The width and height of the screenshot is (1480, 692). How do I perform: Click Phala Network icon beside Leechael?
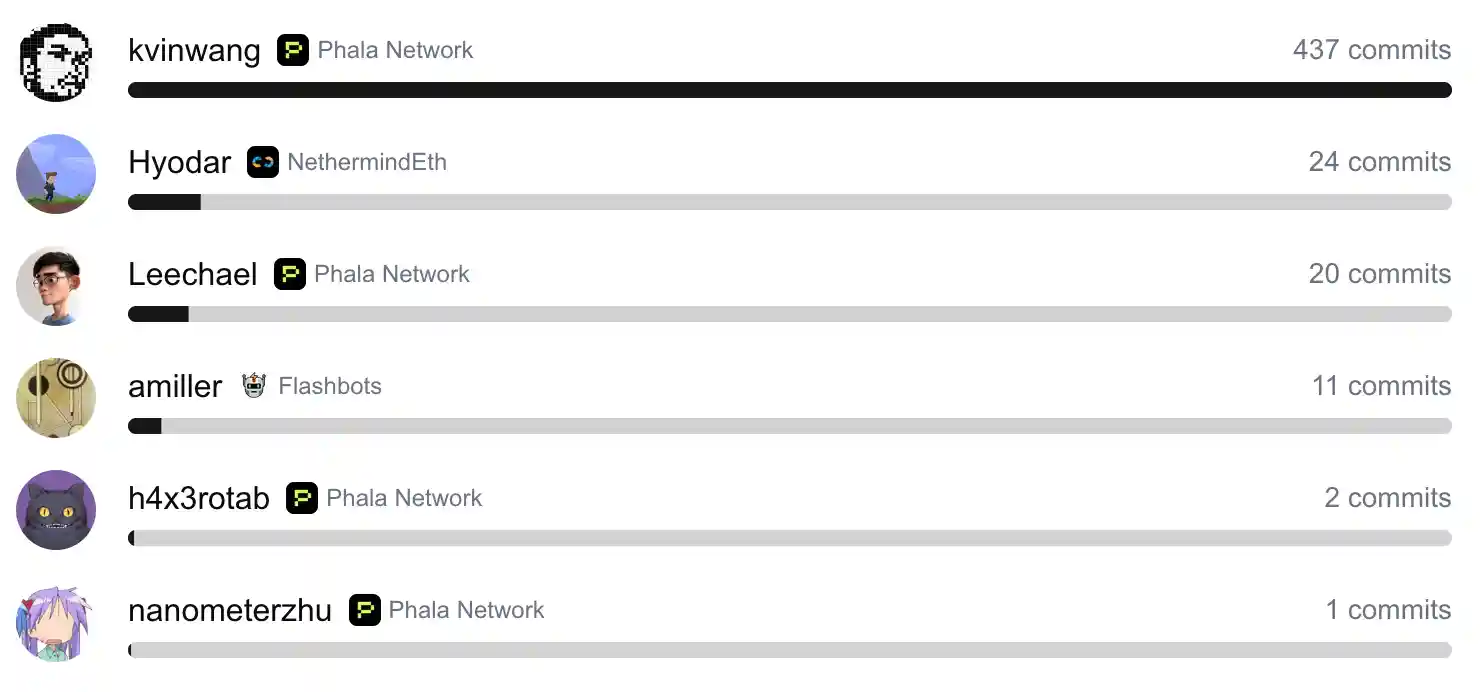click(290, 274)
